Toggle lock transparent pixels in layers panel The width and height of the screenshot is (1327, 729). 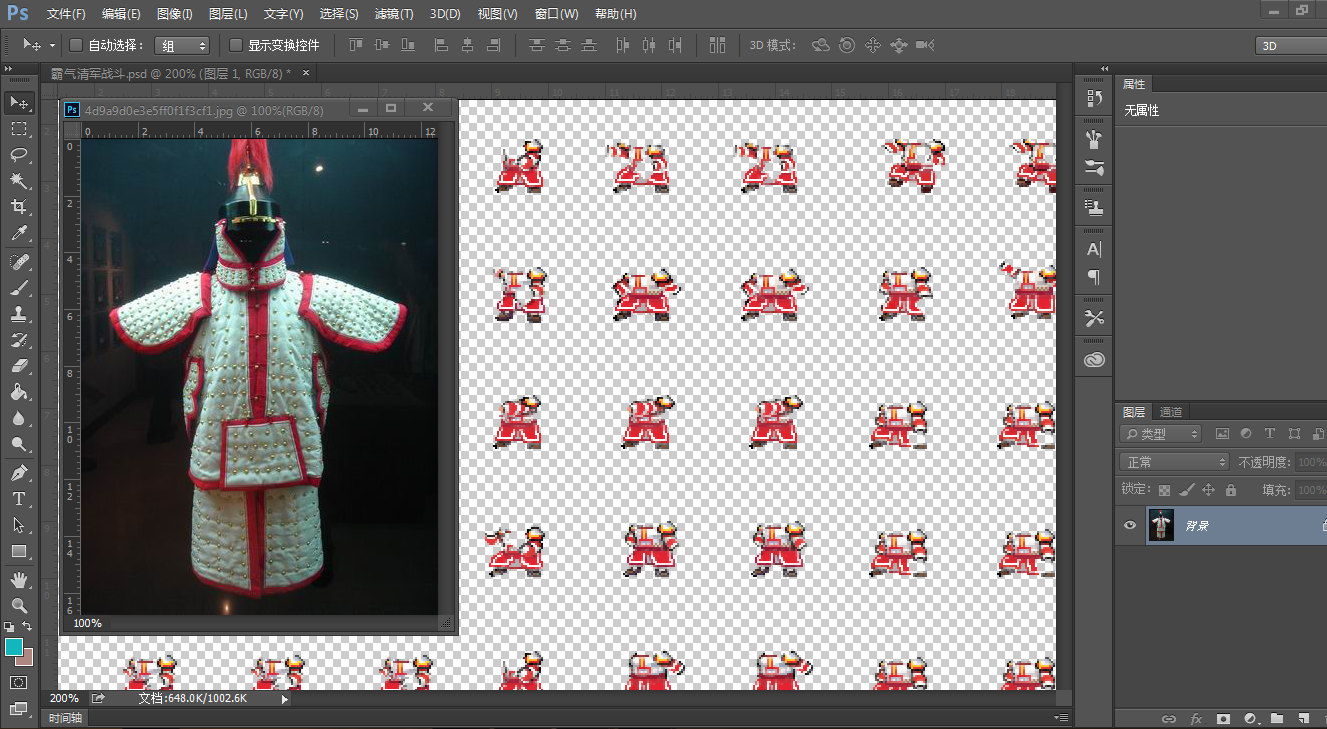[1164, 490]
